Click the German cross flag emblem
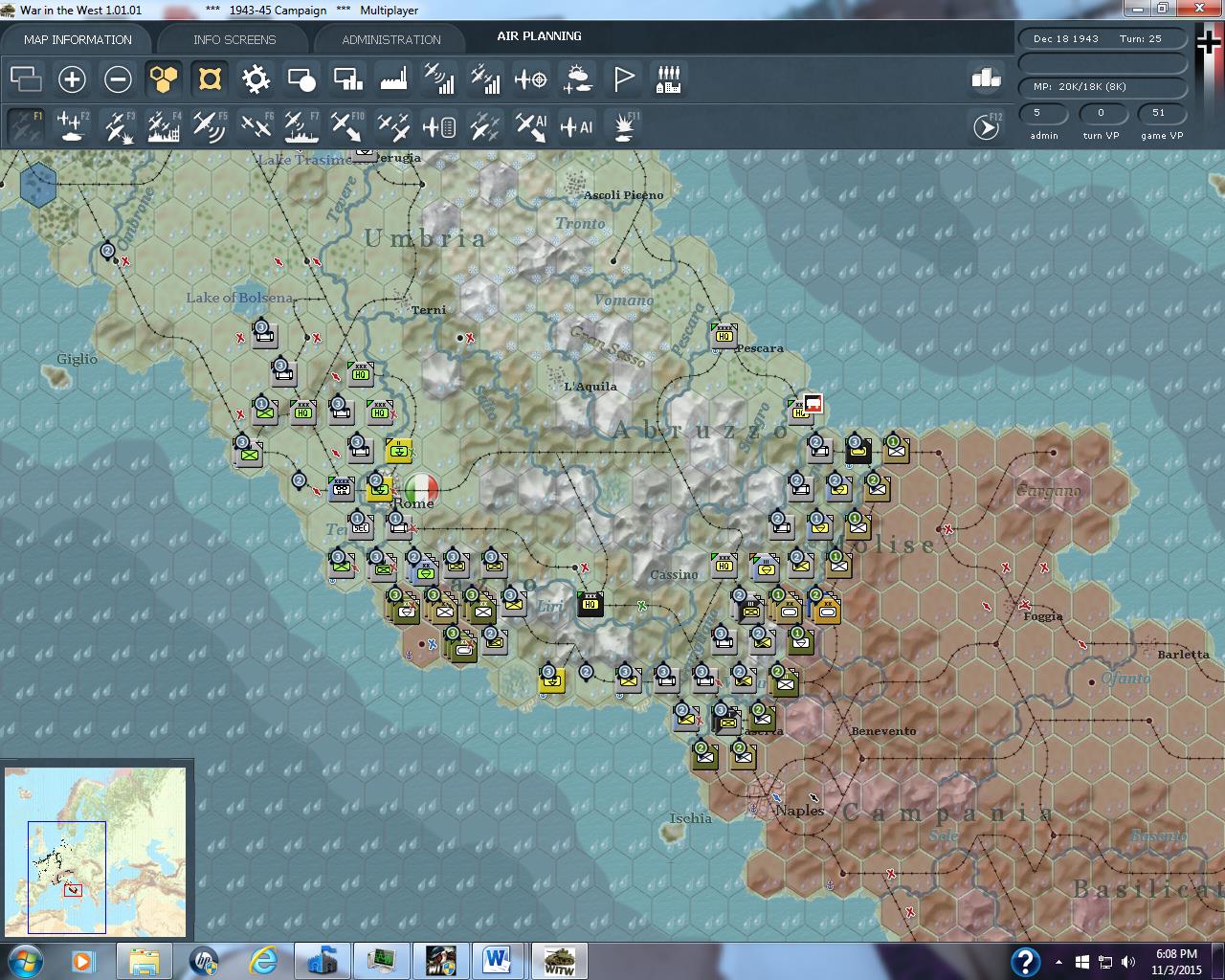The image size is (1225, 980). [1209, 44]
